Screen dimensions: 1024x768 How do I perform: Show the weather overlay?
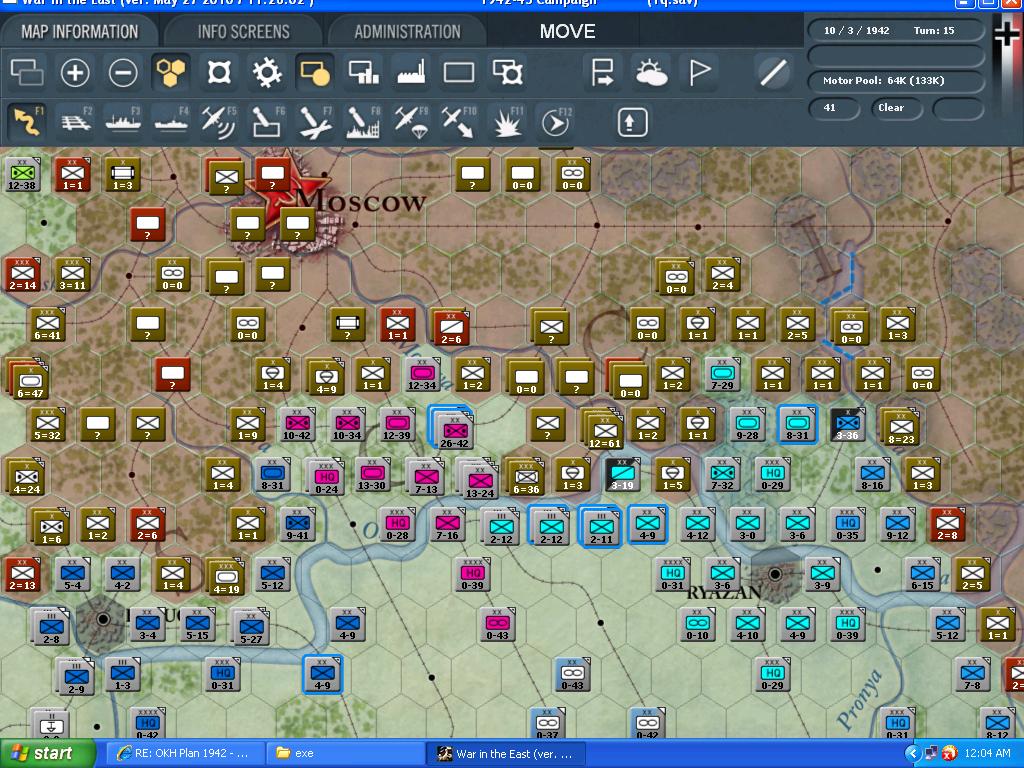coord(650,72)
